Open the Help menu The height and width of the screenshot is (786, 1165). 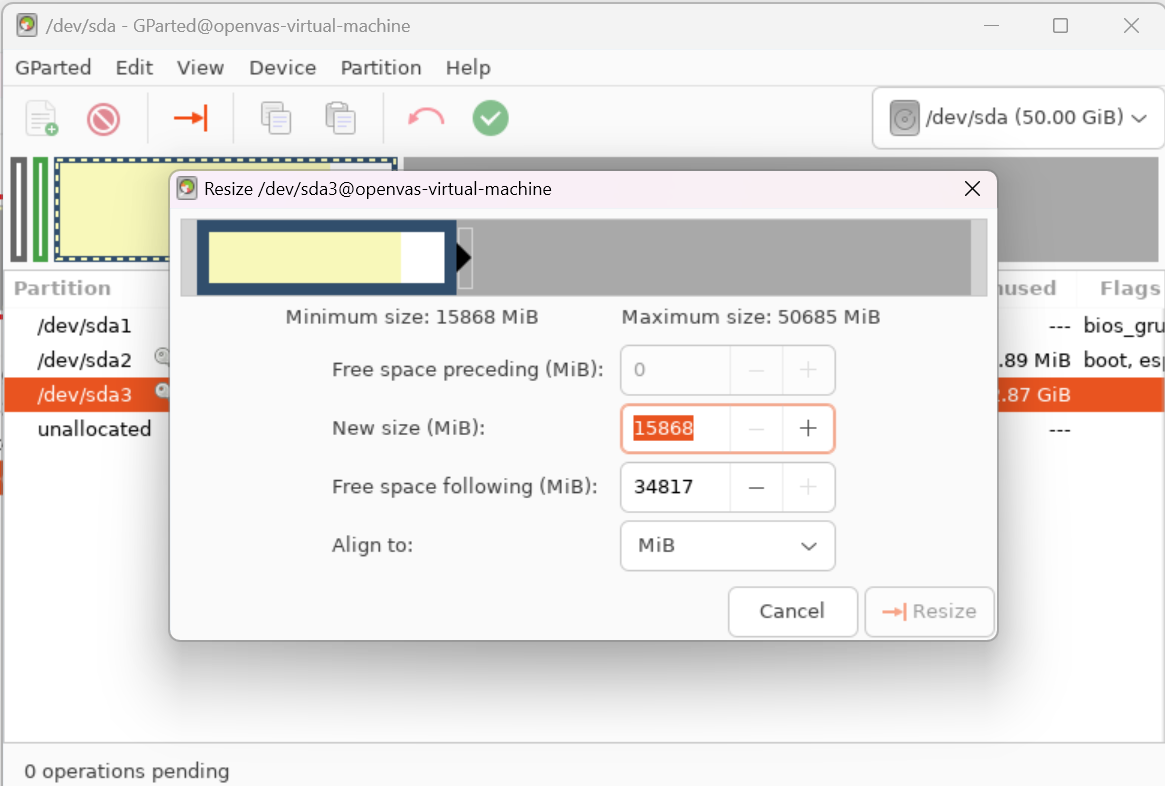click(x=468, y=68)
